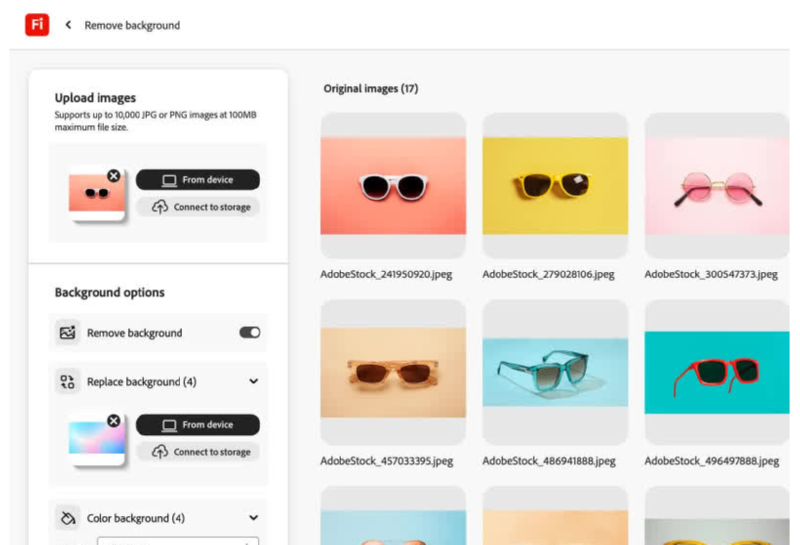Image resolution: width=800 pixels, height=545 pixels.
Task: Click the Replace background option icon
Action: (67, 381)
